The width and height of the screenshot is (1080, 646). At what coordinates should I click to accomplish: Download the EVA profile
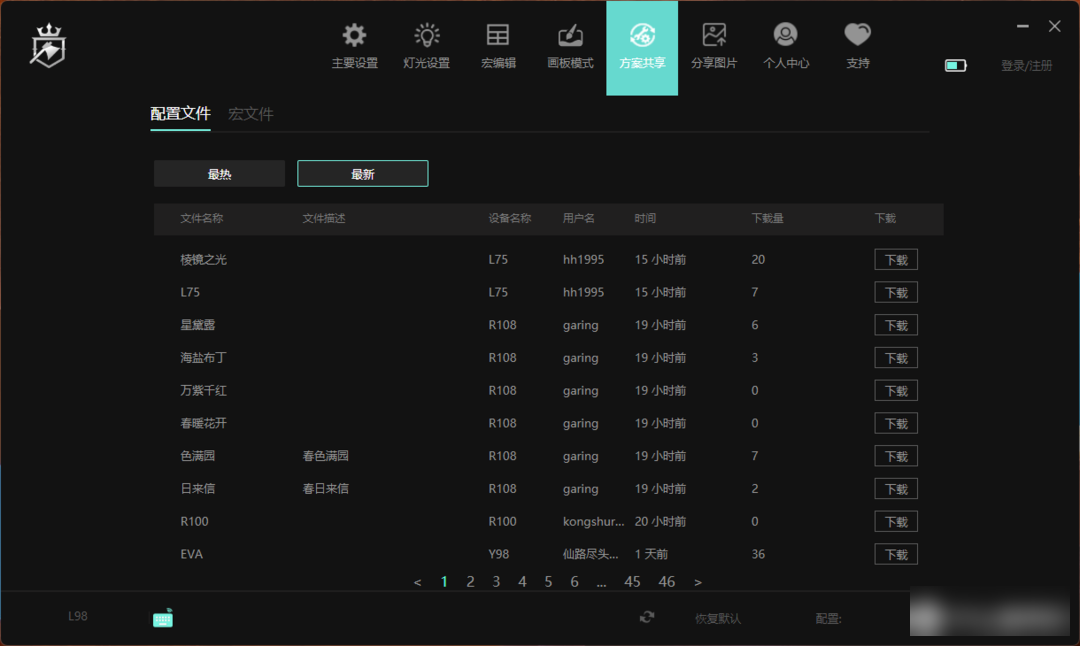(x=895, y=554)
